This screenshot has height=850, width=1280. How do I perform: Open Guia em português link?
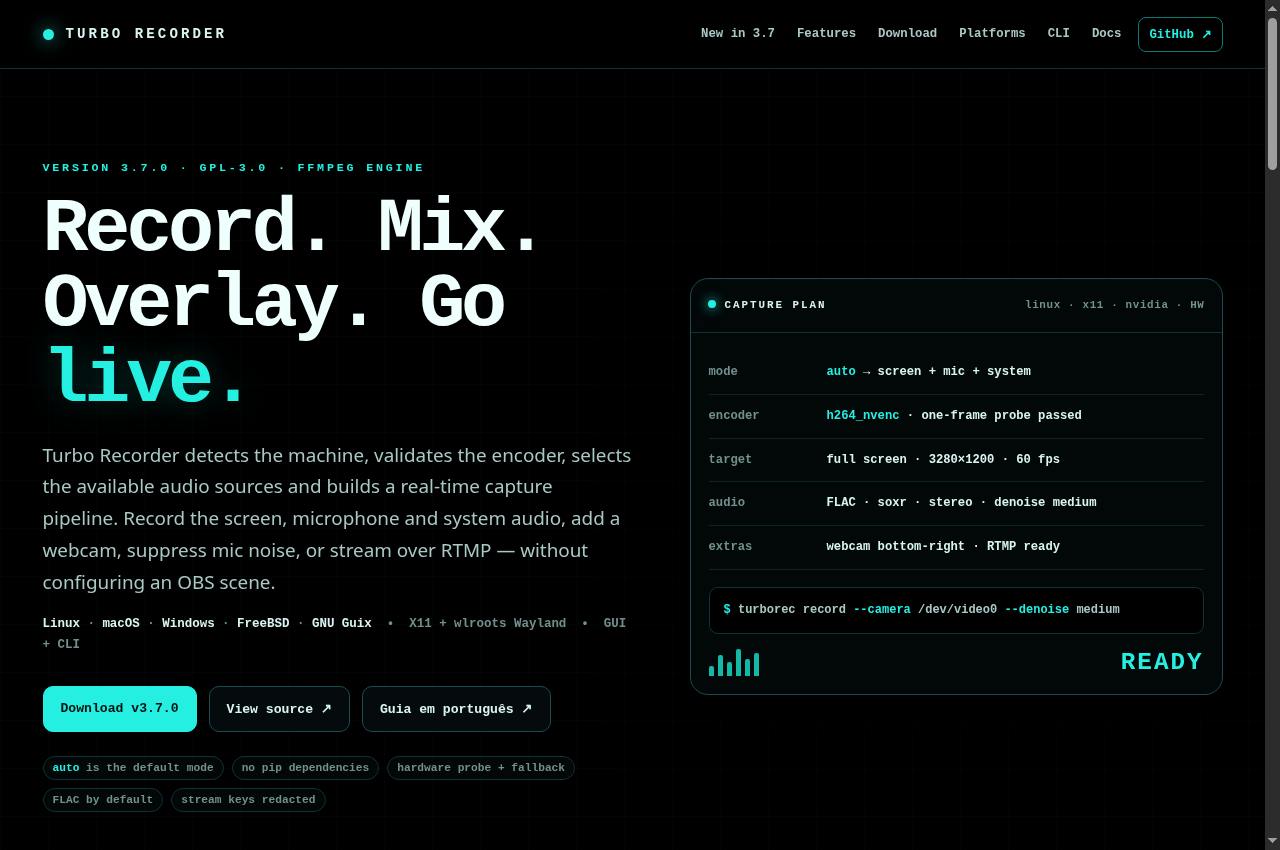click(456, 709)
